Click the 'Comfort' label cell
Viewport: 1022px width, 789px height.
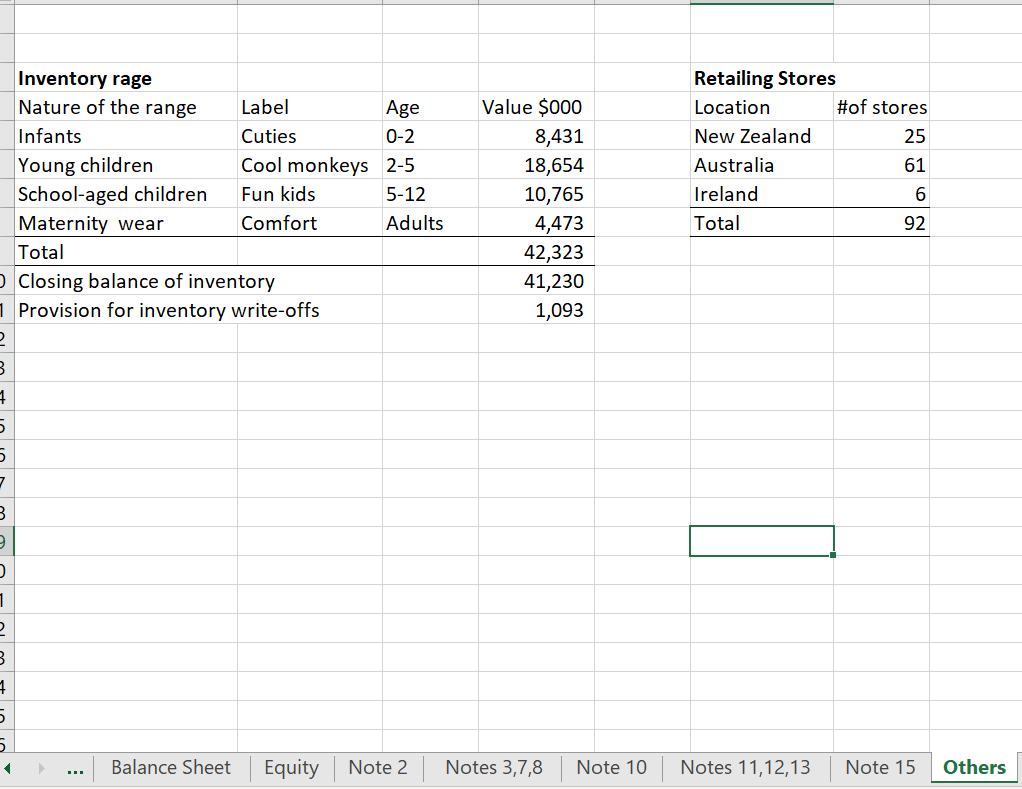pyautogui.click(x=310, y=223)
